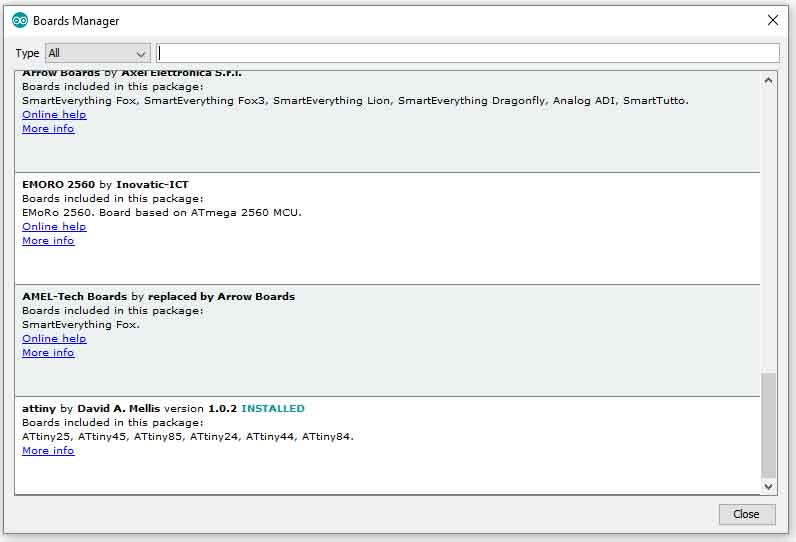Image resolution: width=796 pixels, height=542 pixels.
Task: Open Online help link under EMORO 2560
Action: [54, 227]
